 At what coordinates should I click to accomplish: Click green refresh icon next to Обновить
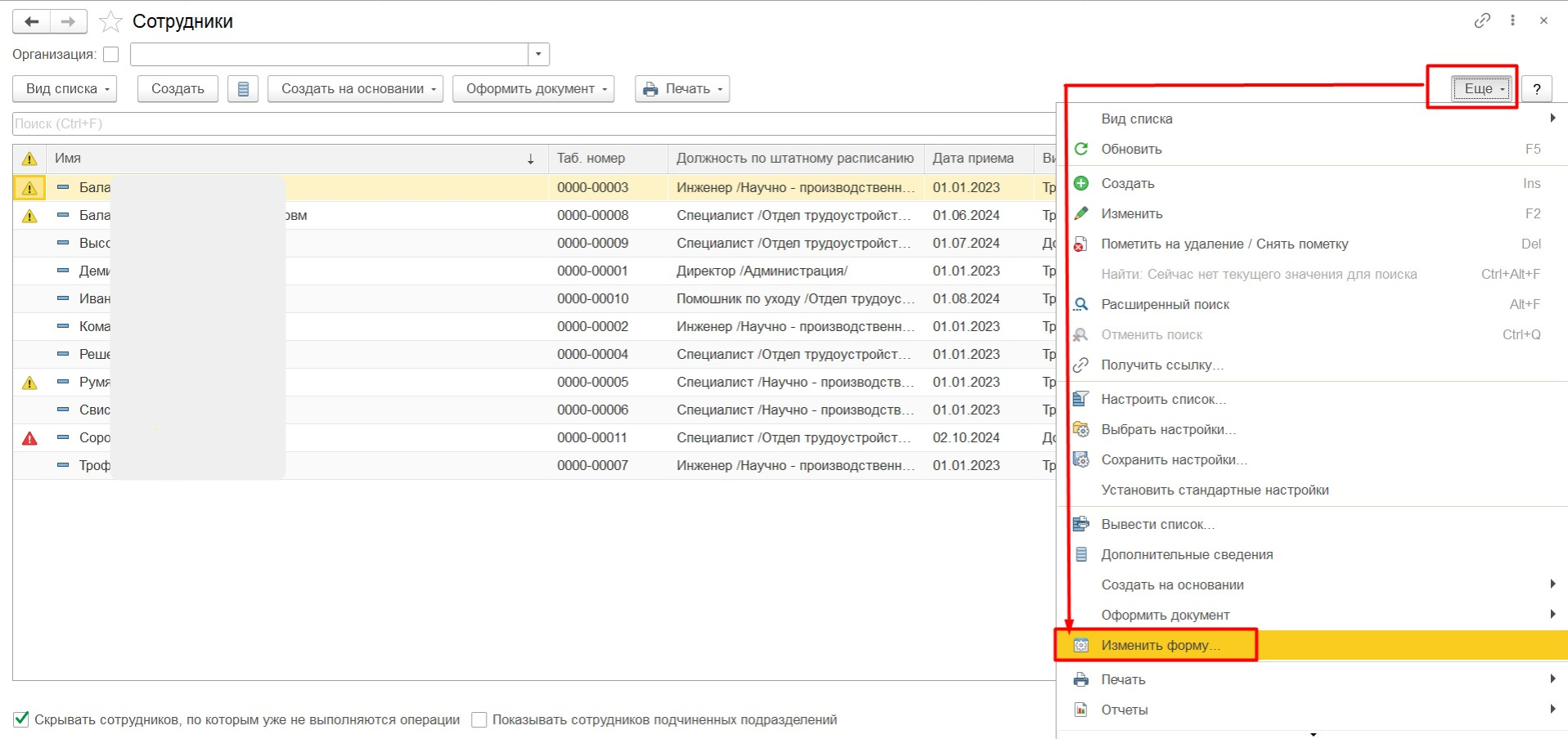(1081, 149)
